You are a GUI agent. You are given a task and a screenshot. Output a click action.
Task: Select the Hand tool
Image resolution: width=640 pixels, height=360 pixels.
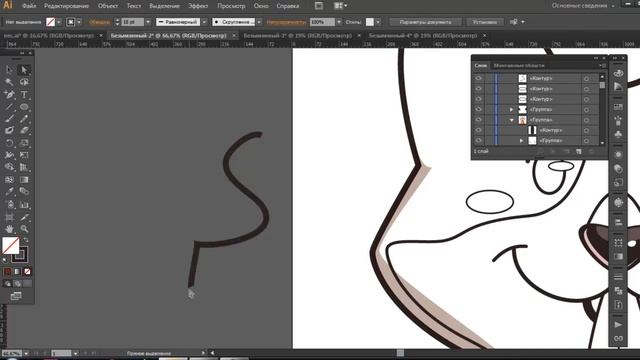9,229
